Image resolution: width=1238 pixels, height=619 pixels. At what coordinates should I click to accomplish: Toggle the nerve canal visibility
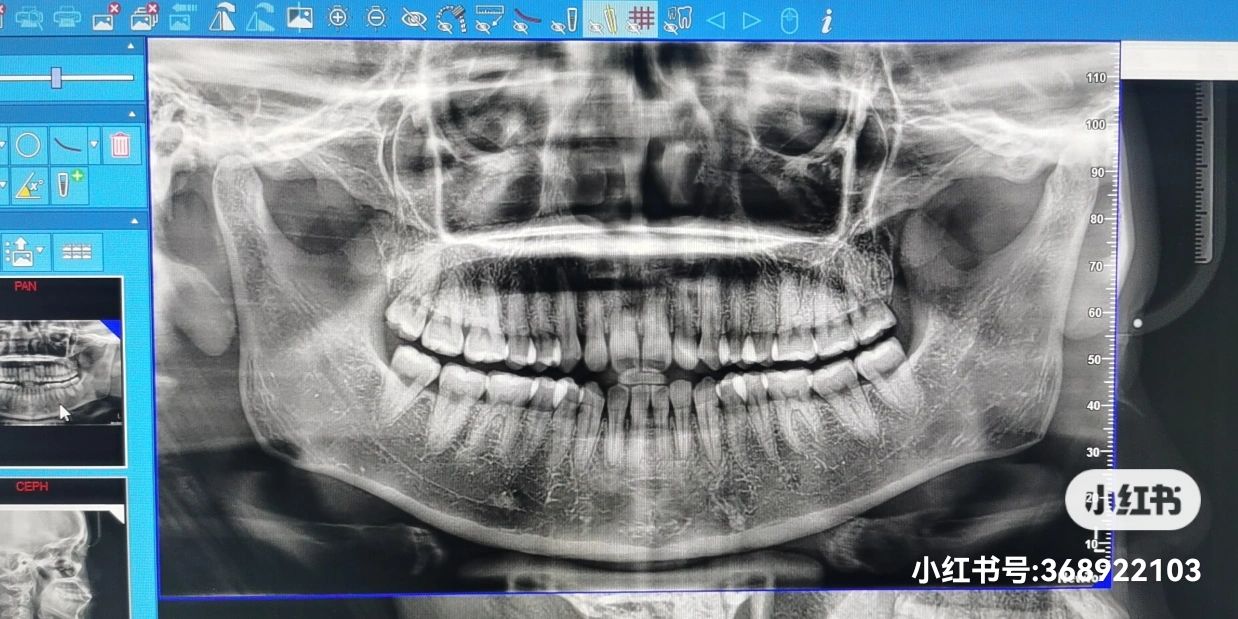[x=601, y=20]
